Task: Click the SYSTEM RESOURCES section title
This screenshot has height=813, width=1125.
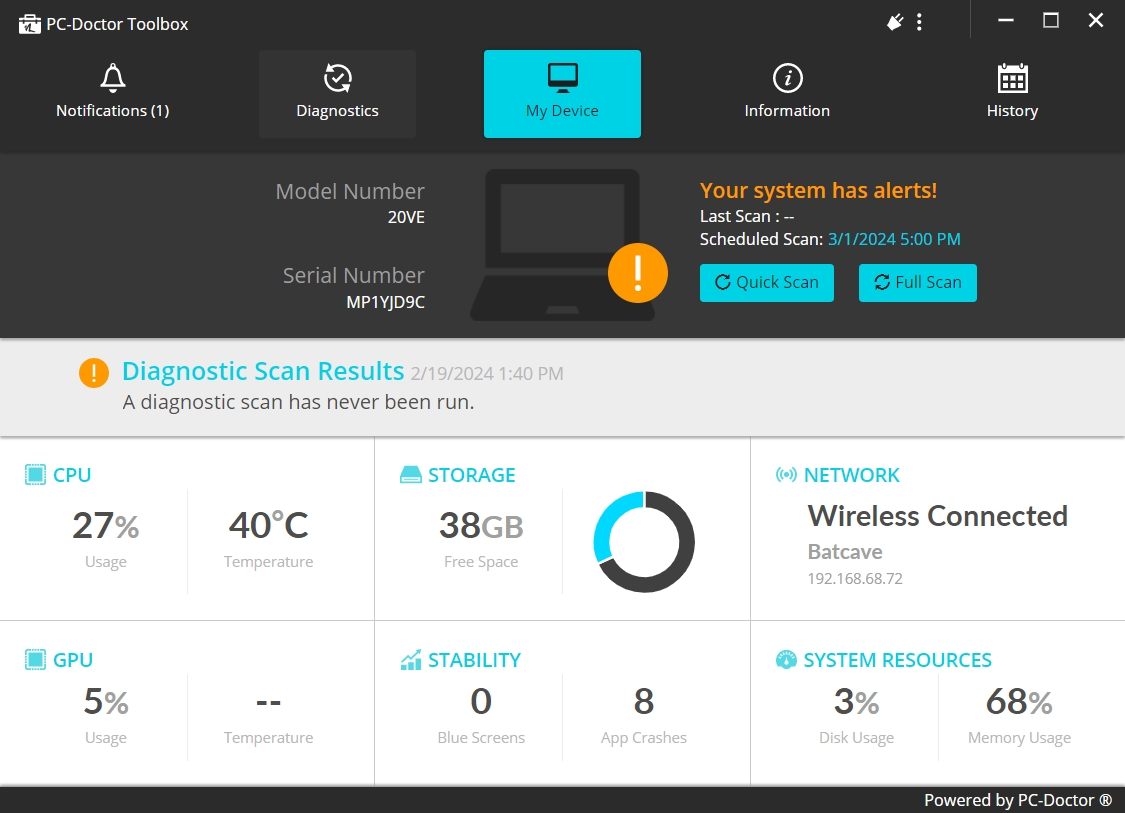Action: coord(898,659)
